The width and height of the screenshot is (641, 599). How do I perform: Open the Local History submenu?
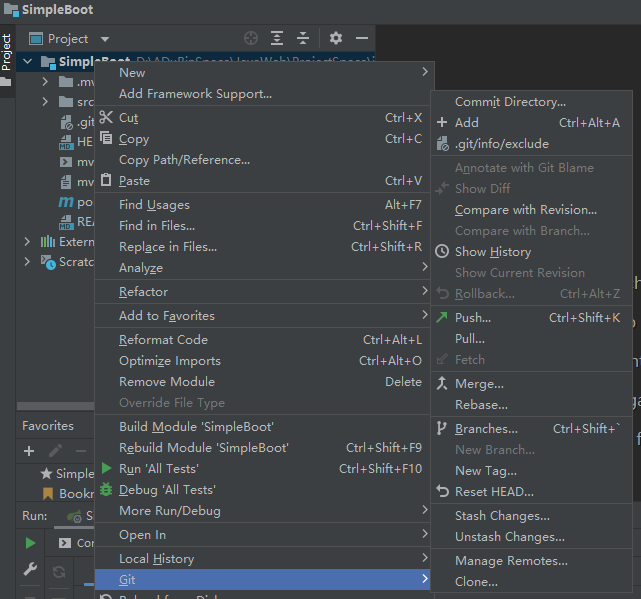262,559
